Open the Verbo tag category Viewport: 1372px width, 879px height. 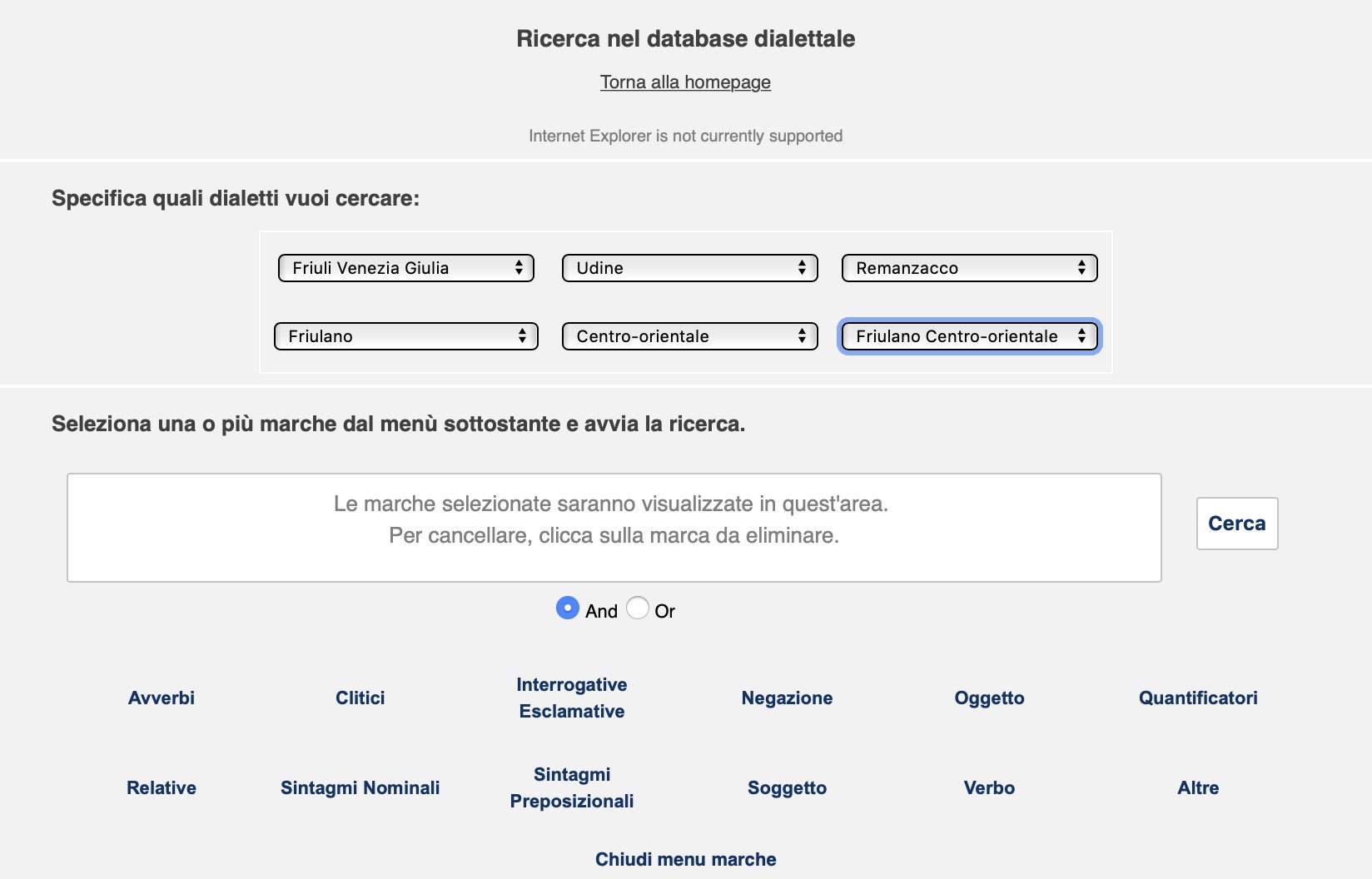pos(989,788)
